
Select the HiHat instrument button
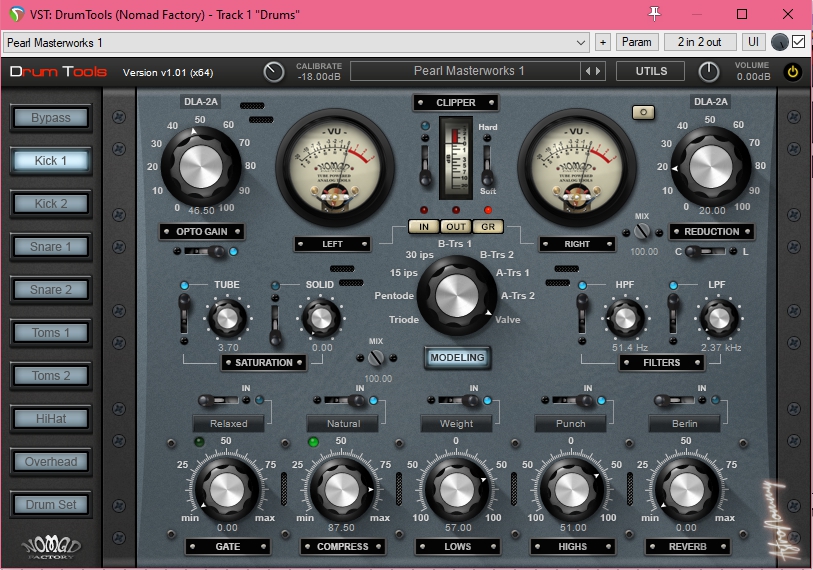(x=51, y=419)
